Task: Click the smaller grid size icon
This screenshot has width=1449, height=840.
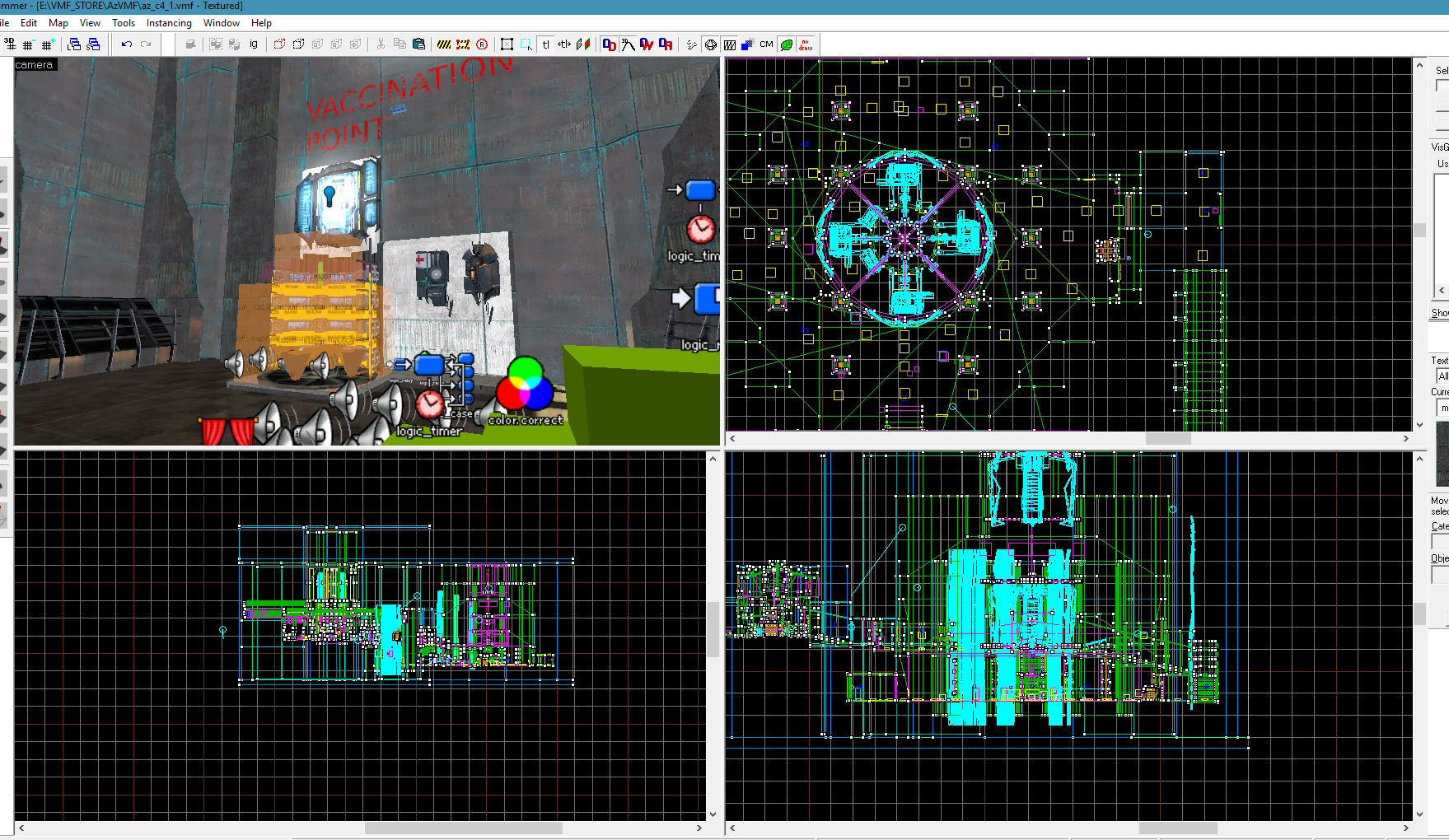Action: click(29, 44)
